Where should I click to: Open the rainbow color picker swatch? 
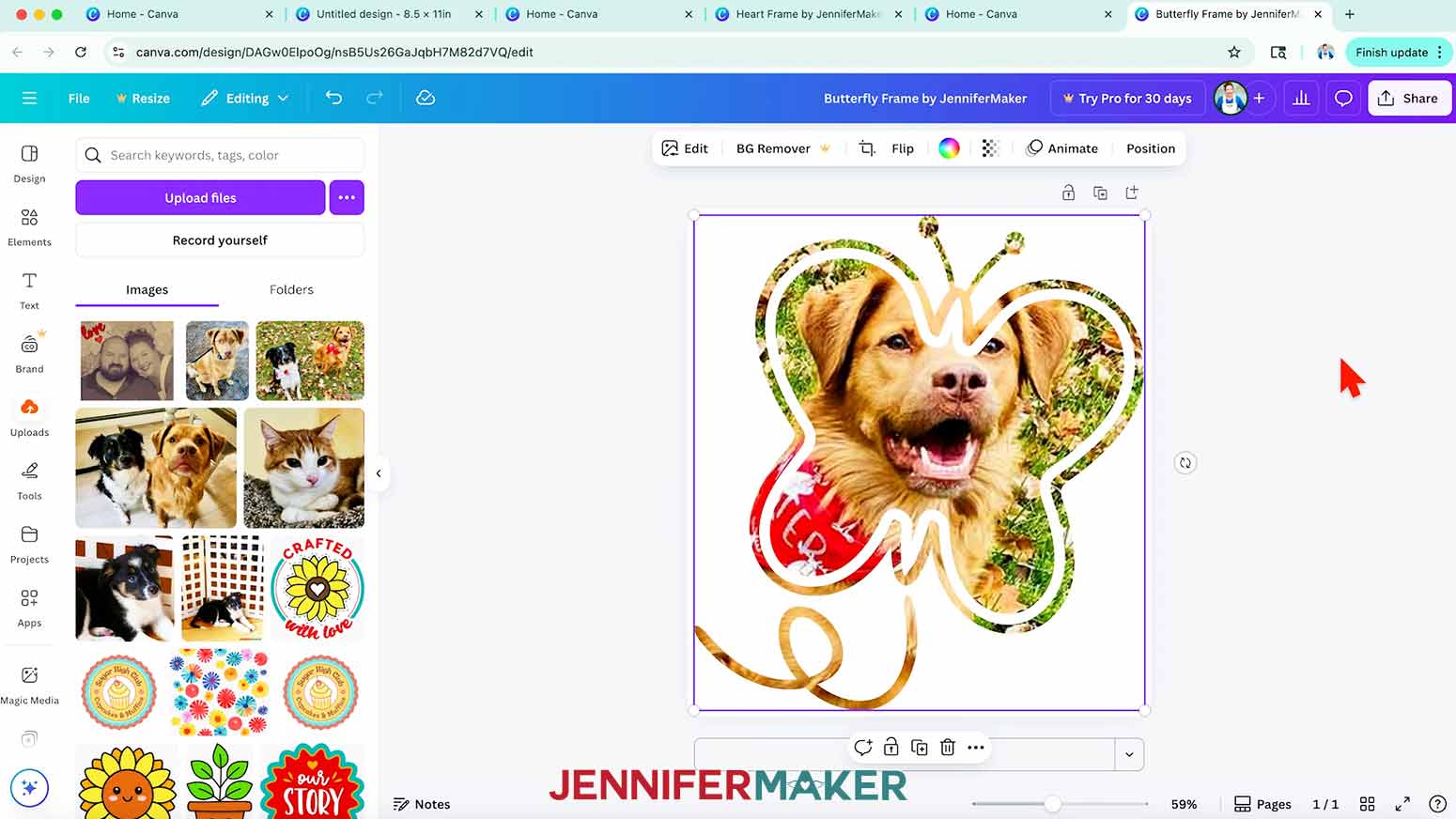click(x=949, y=148)
